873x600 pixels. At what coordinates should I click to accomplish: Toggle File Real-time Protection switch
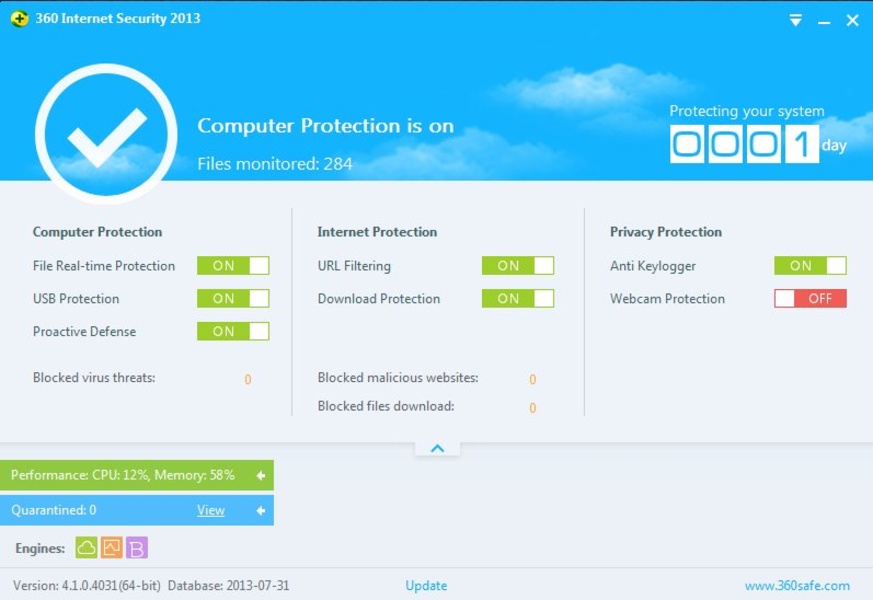click(x=233, y=265)
